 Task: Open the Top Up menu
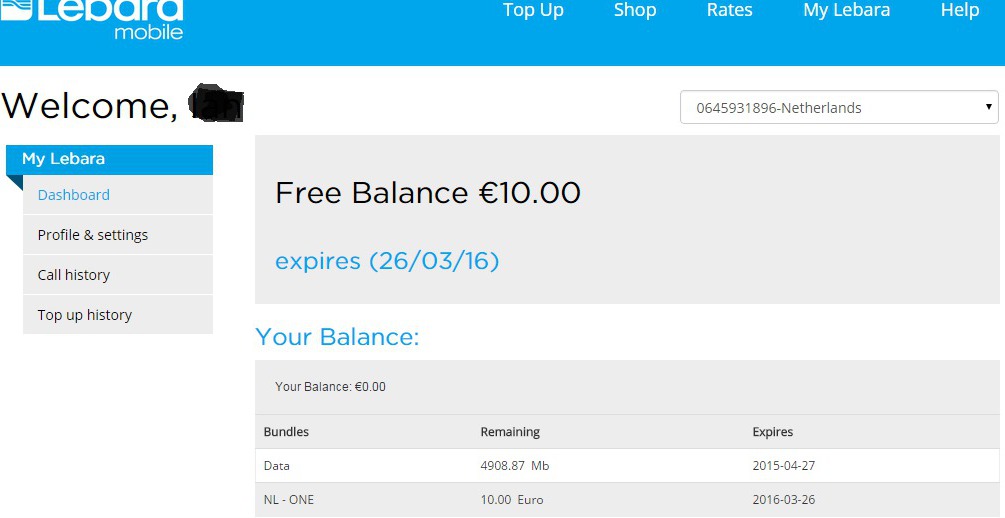click(533, 11)
